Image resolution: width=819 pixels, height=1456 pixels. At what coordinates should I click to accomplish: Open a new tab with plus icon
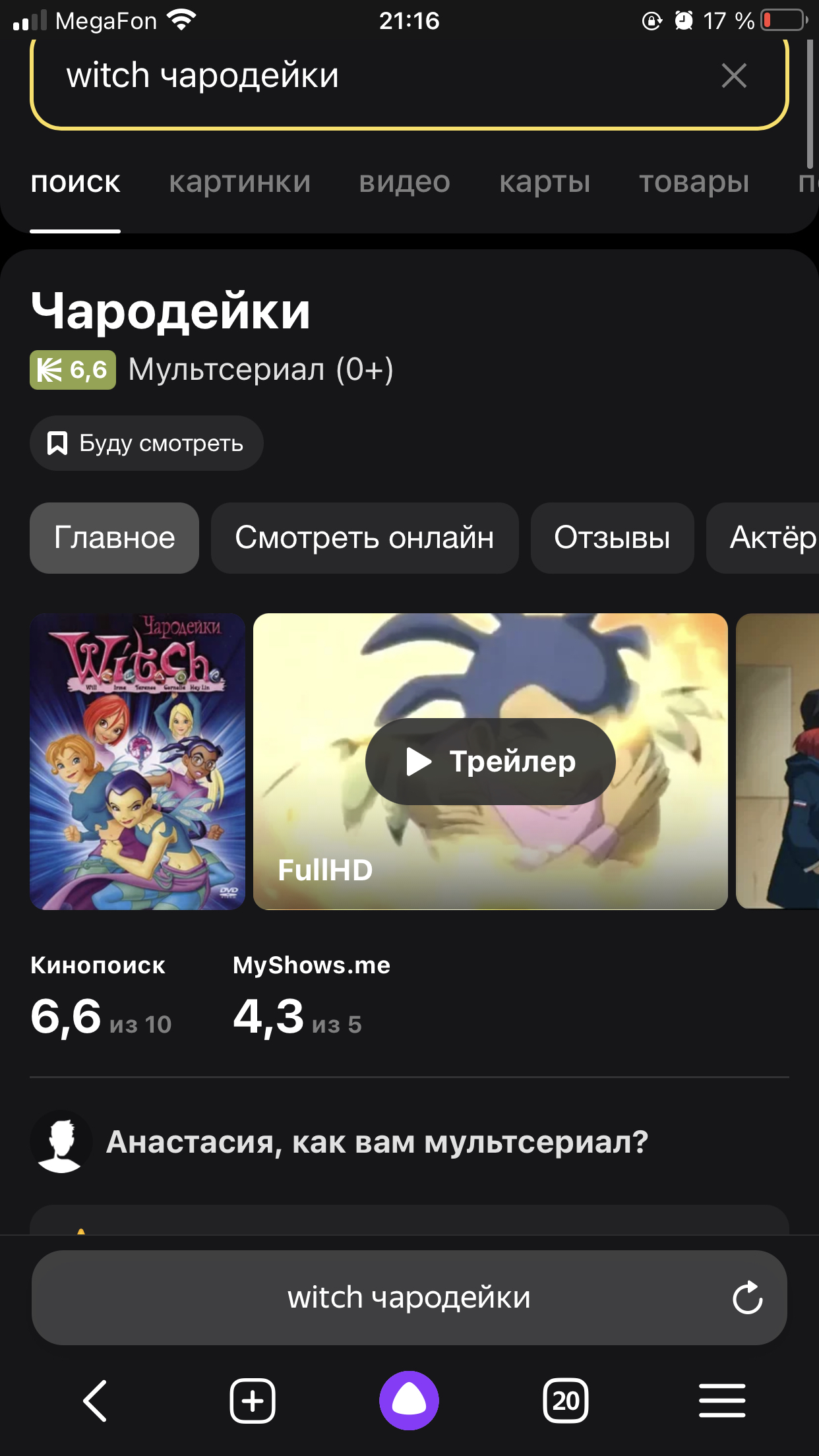pos(253,1401)
